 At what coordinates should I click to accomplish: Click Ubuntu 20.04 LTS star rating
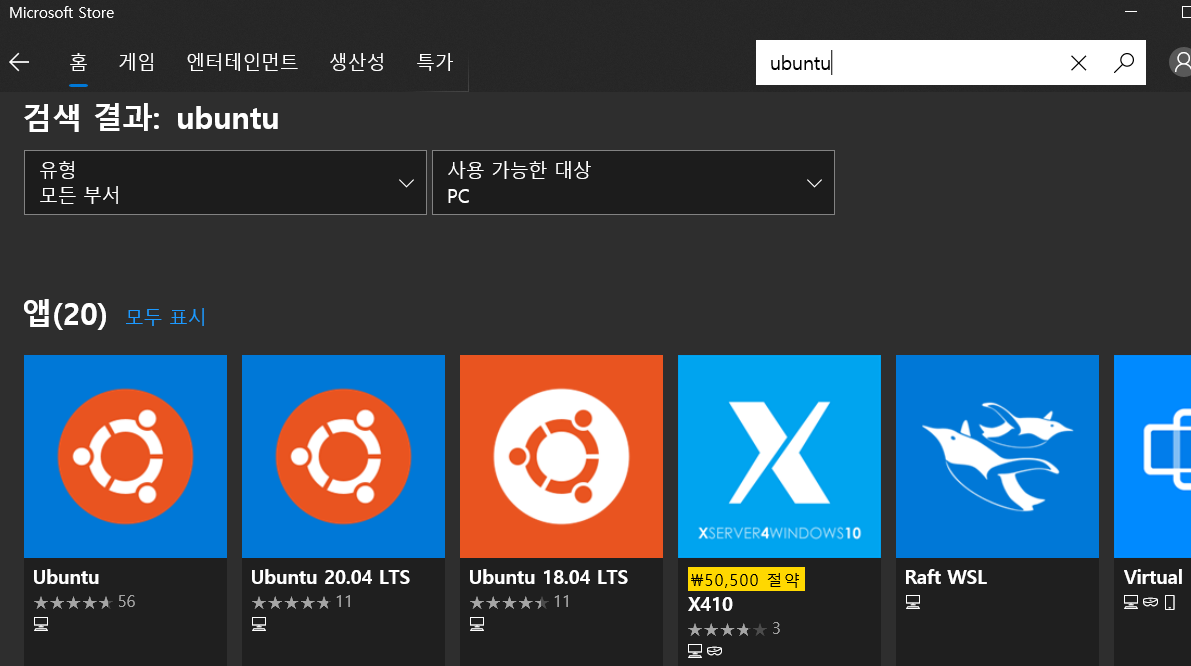pyautogui.click(x=291, y=602)
